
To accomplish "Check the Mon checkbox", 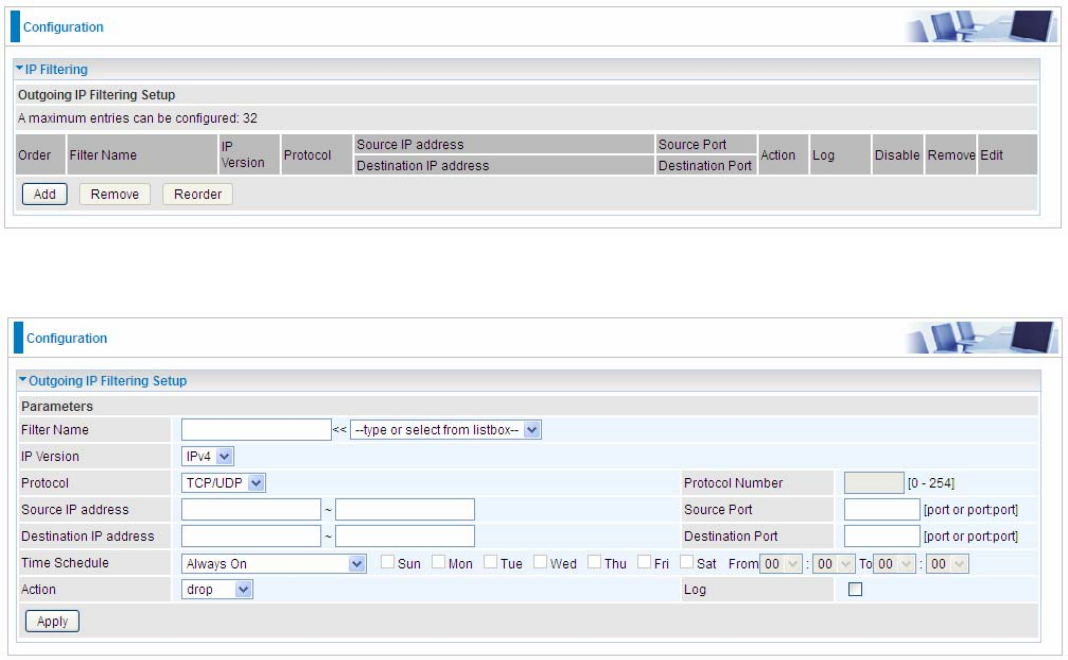I will tap(439, 562).
